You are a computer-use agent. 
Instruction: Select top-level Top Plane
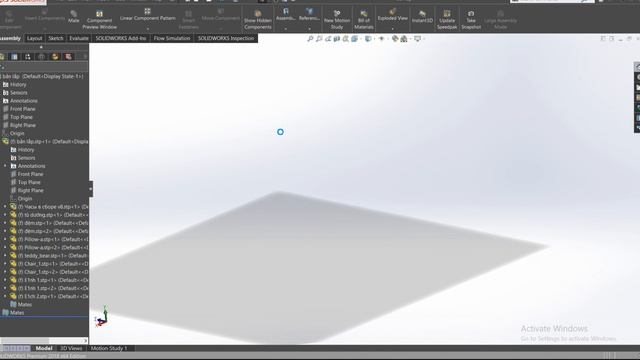[18, 117]
